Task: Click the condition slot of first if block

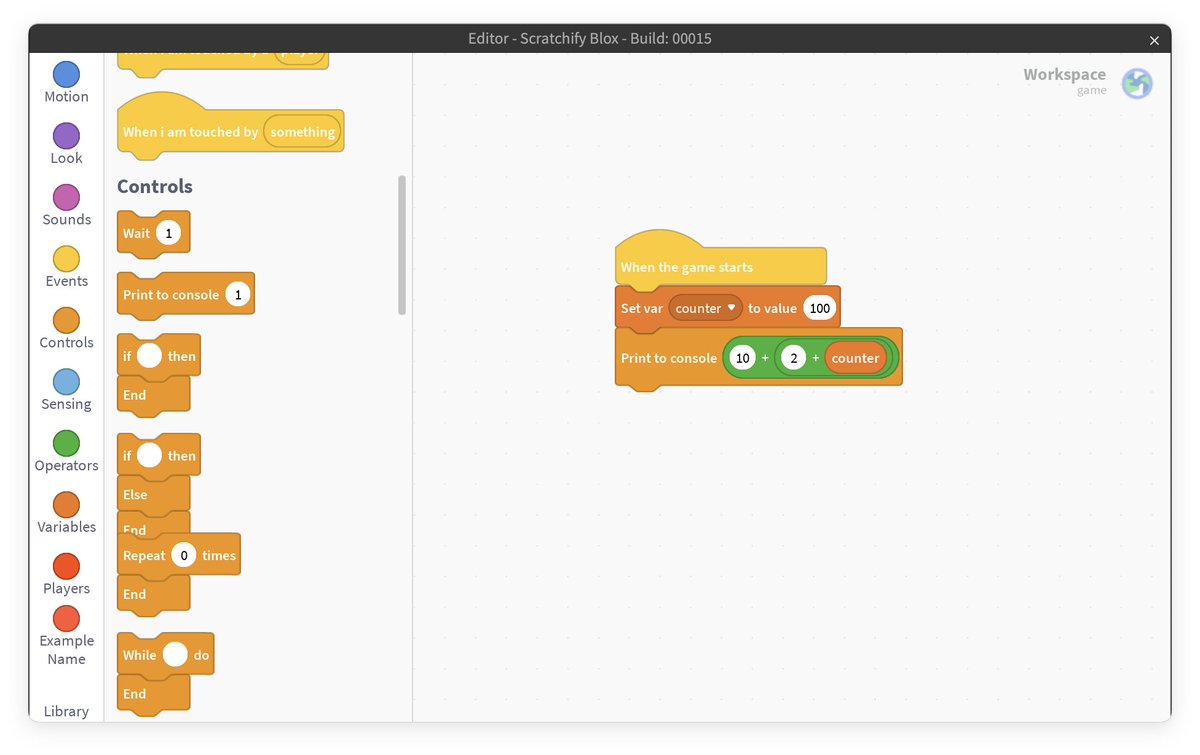Action: click(x=149, y=356)
